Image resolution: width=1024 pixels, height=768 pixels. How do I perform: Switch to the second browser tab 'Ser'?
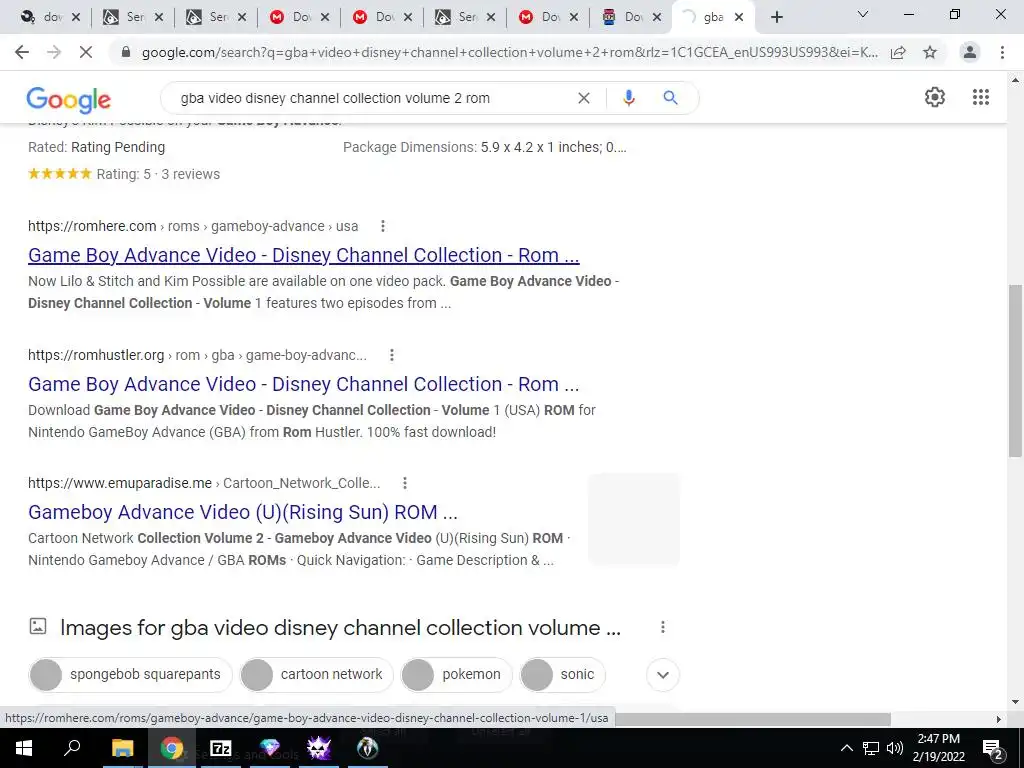coord(124,17)
